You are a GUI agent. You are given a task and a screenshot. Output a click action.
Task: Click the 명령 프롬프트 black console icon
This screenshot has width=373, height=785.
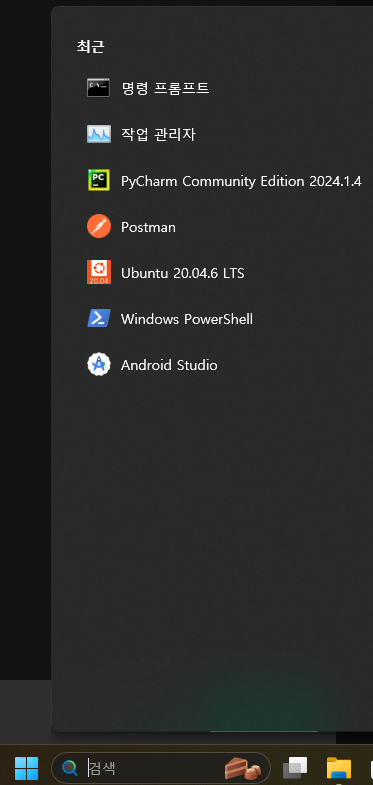tap(98, 88)
